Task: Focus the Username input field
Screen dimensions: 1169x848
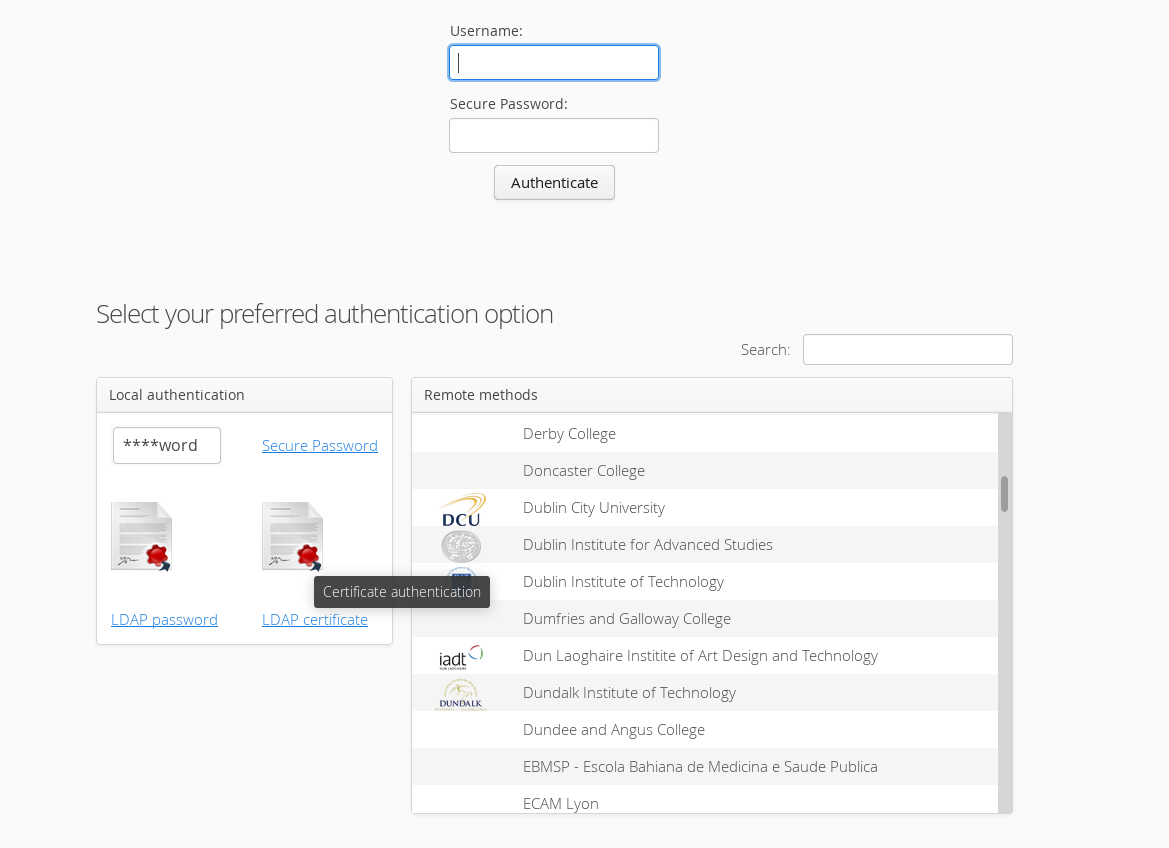Action: pyautogui.click(x=554, y=63)
